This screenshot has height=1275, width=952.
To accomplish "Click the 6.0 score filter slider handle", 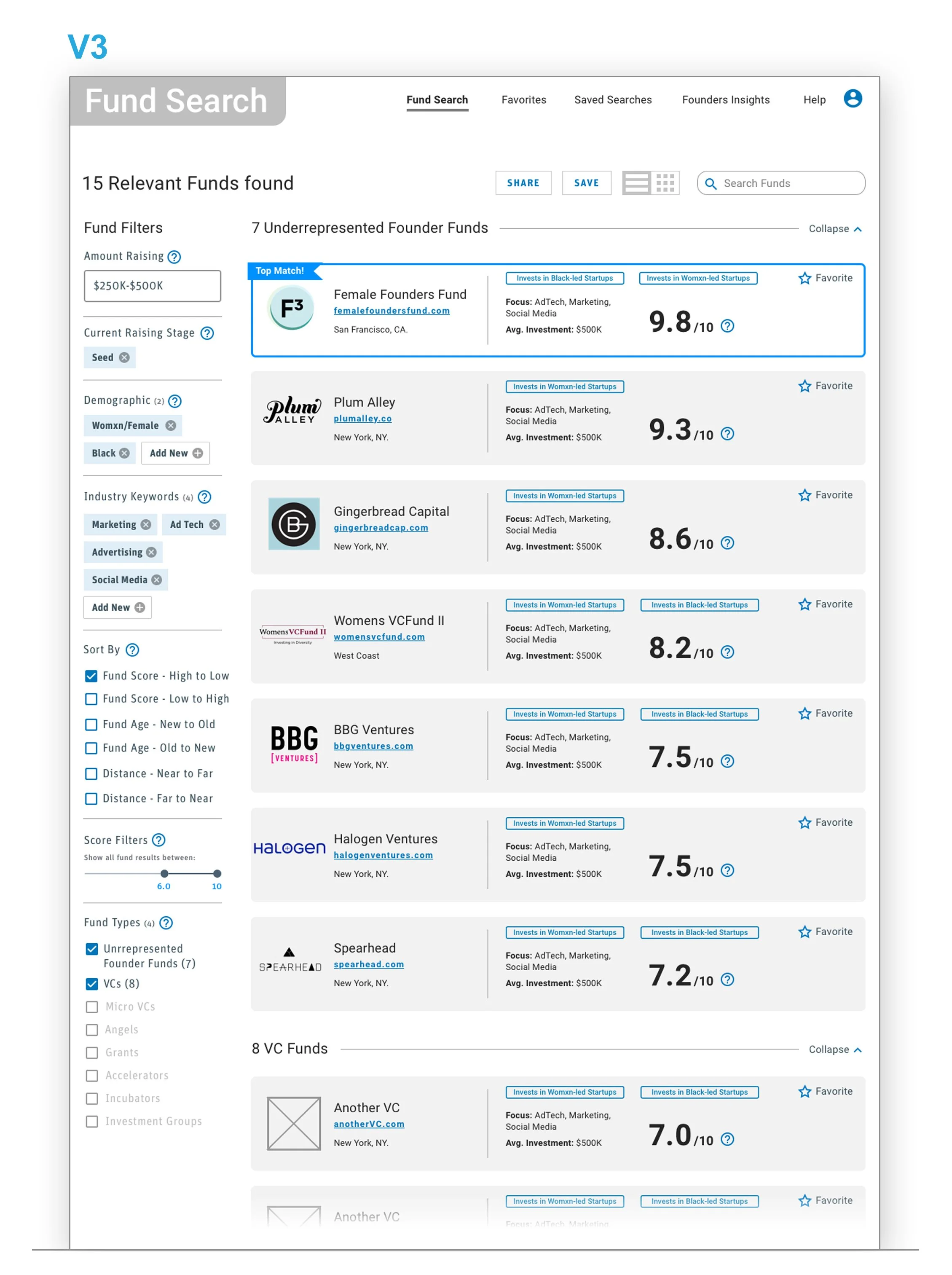I will (x=165, y=874).
